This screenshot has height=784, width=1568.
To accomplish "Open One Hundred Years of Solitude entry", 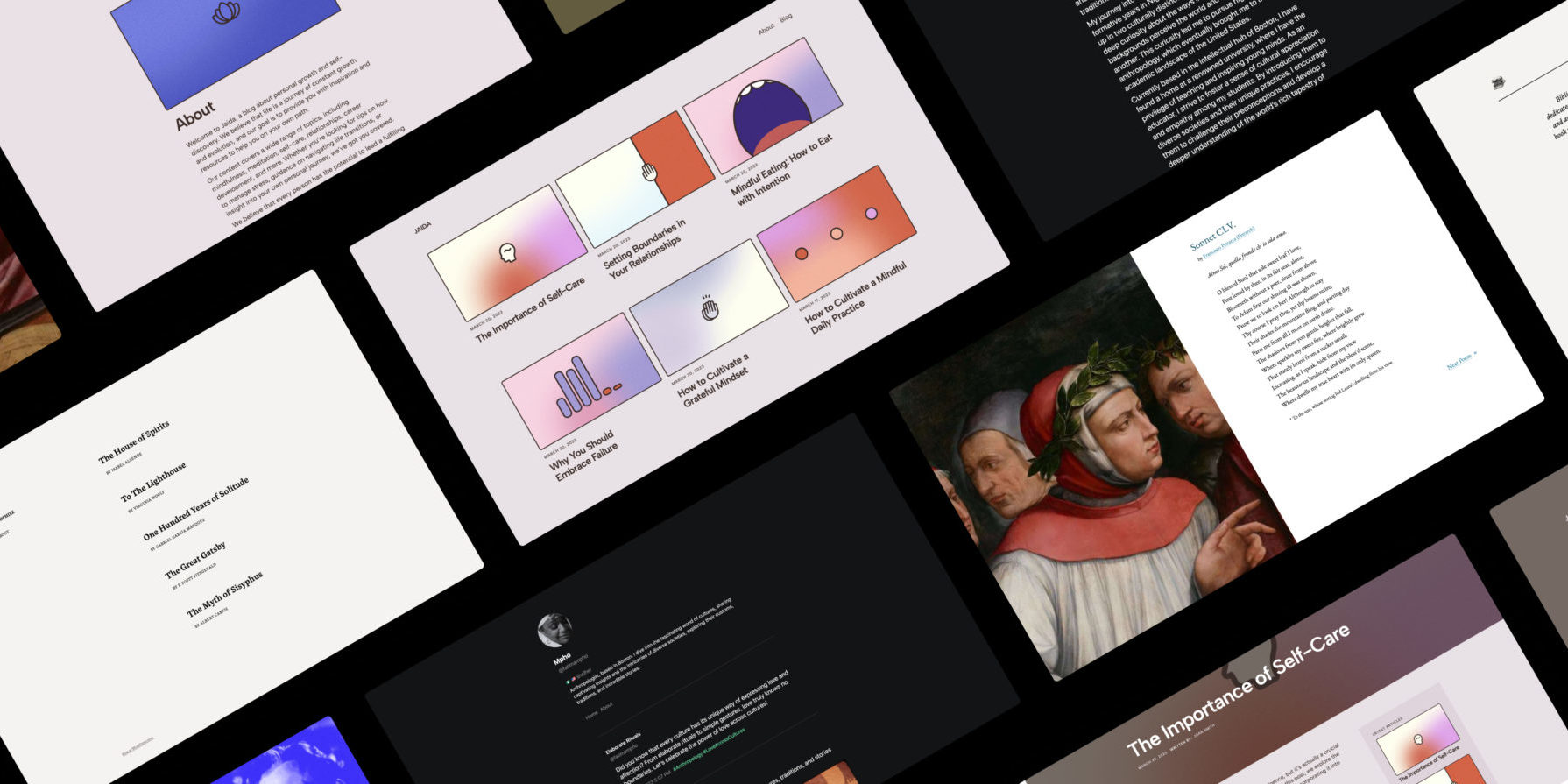I will [196, 508].
